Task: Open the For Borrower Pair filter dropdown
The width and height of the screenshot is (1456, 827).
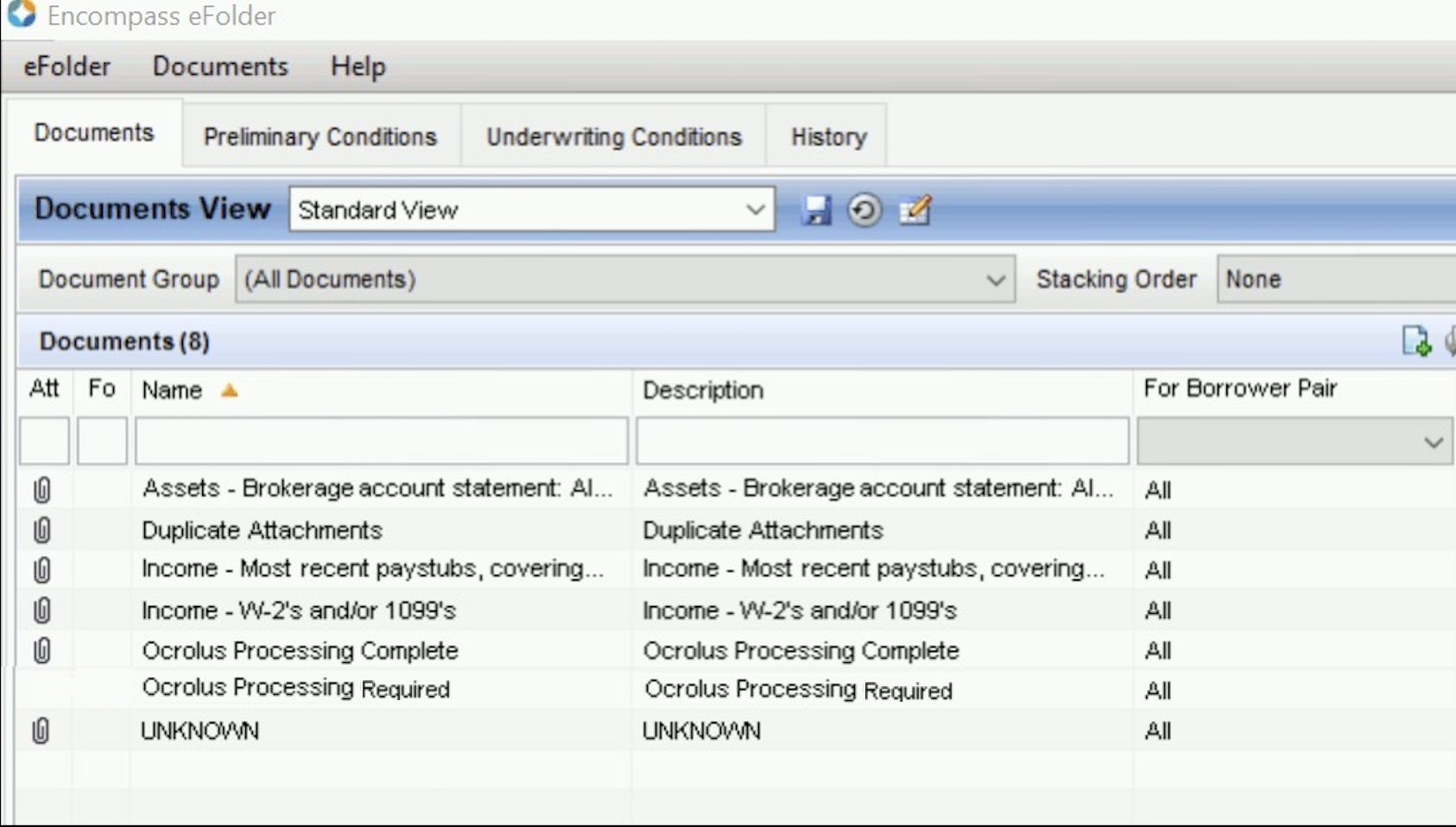Action: (x=1295, y=441)
